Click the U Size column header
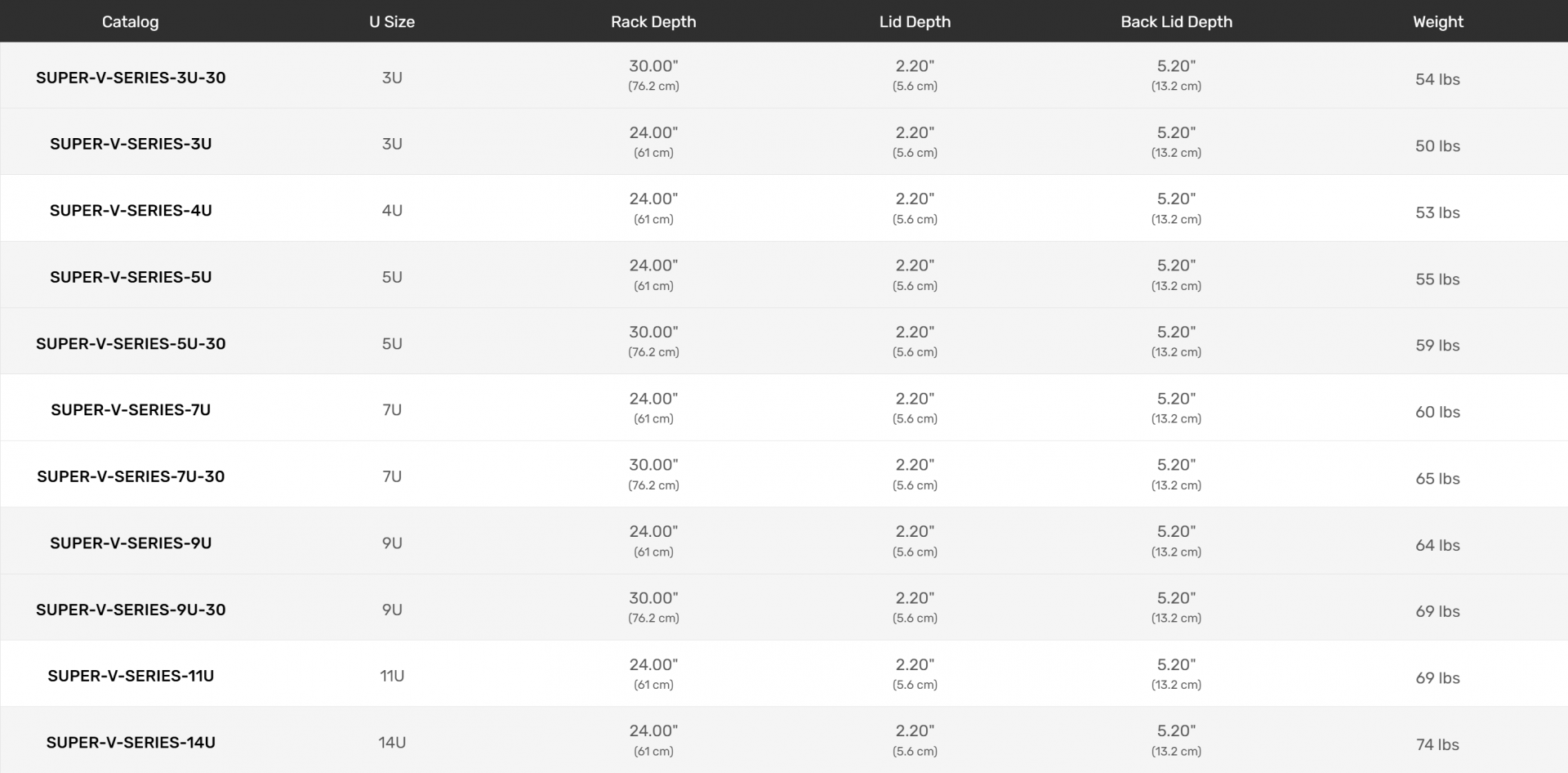This screenshot has height=773, width=1568. pos(392,22)
